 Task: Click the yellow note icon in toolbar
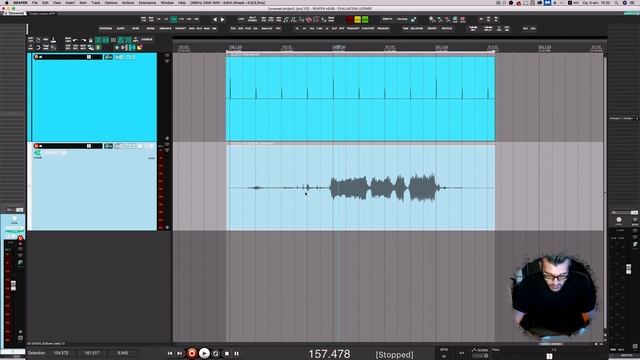pyautogui.click(x=140, y=48)
